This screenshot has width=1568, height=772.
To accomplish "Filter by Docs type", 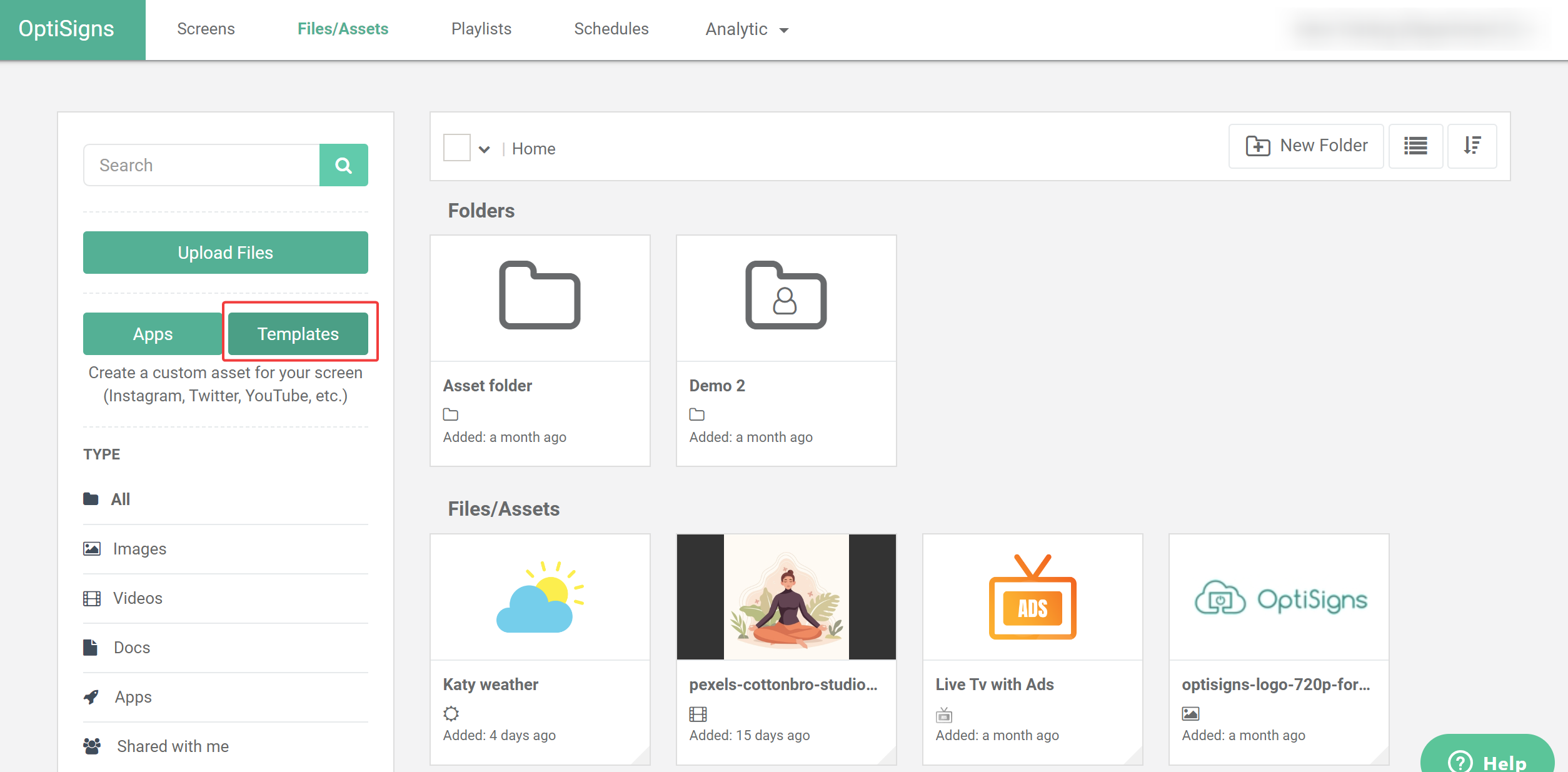I will [x=131, y=648].
